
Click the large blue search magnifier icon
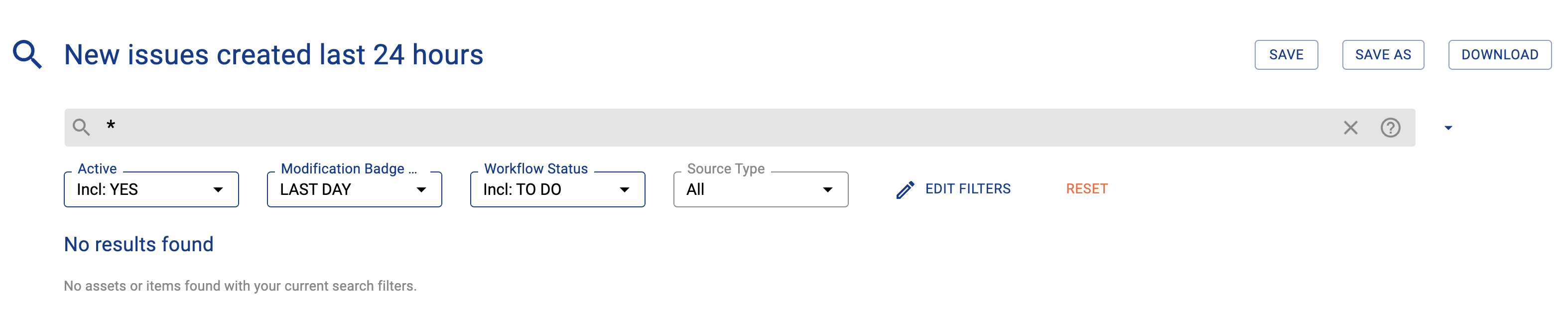pyautogui.click(x=27, y=54)
